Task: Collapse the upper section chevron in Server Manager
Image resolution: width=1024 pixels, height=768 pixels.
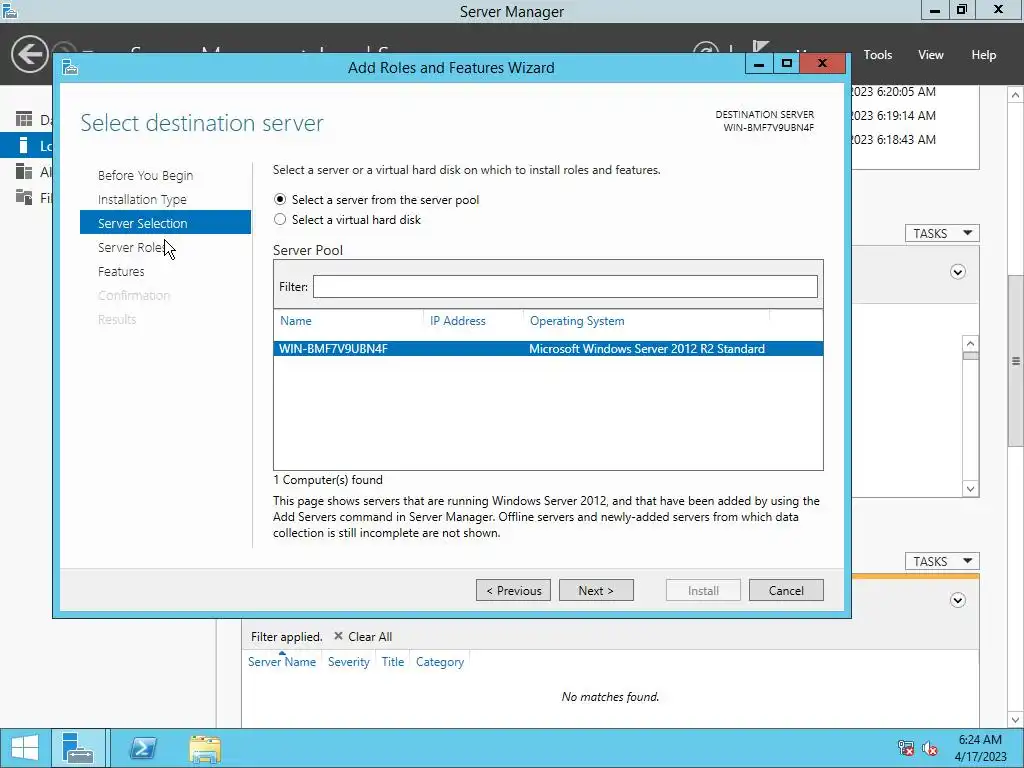Action: (x=957, y=272)
